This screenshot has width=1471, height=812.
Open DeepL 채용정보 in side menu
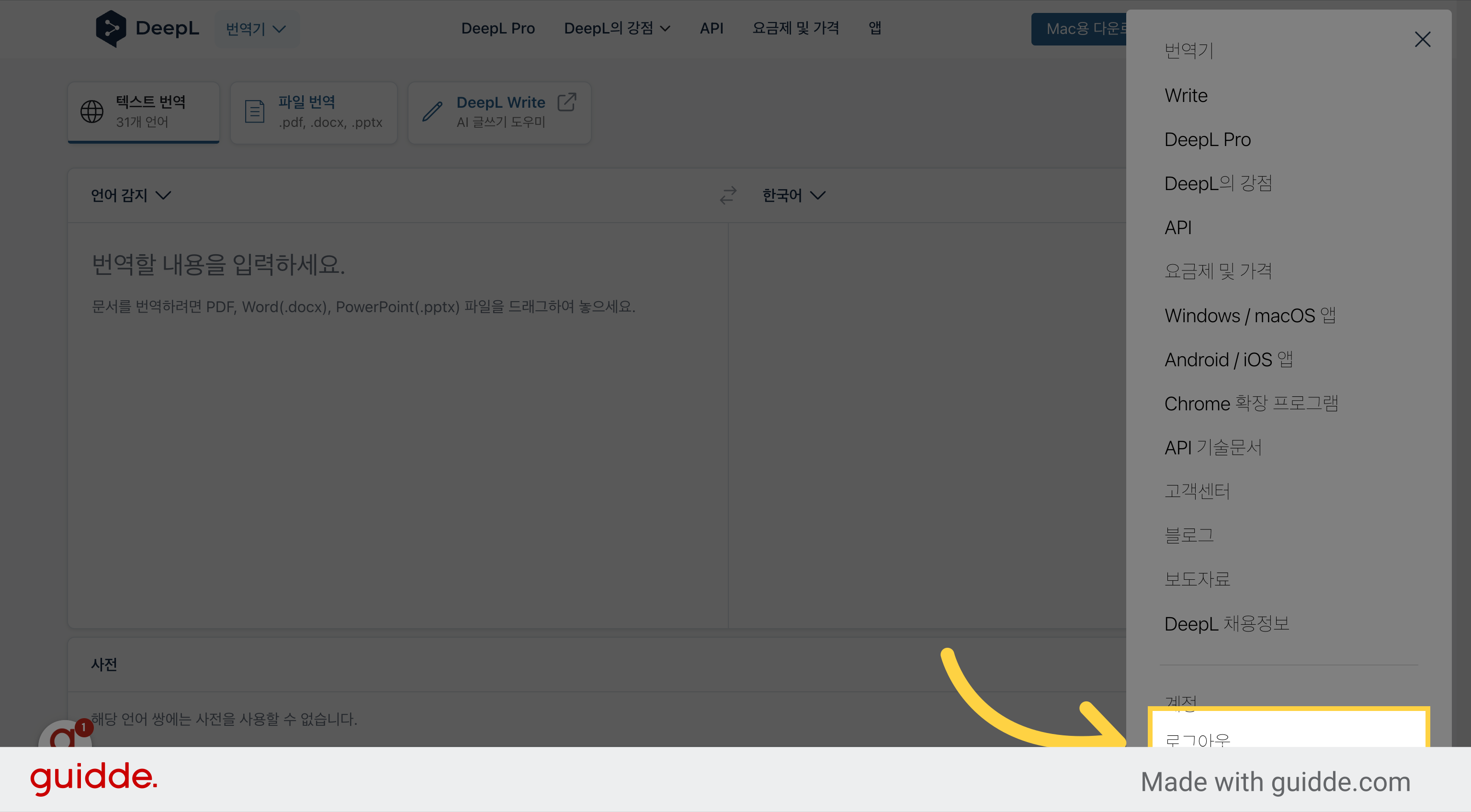click(x=1227, y=623)
